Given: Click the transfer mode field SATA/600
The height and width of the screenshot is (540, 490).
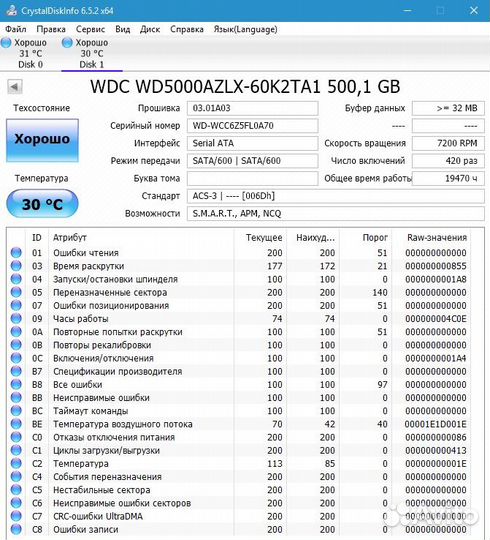Looking at the screenshot, I should point(252,161).
